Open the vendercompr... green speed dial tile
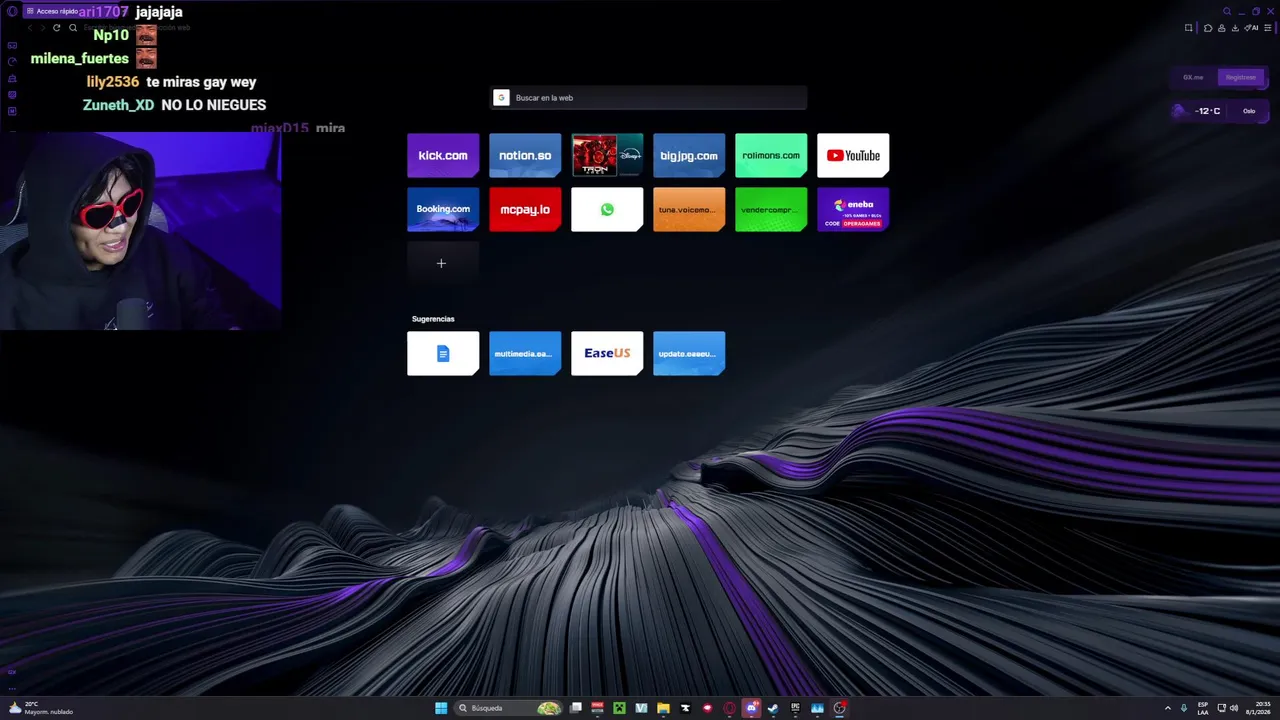 click(x=771, y=209)
